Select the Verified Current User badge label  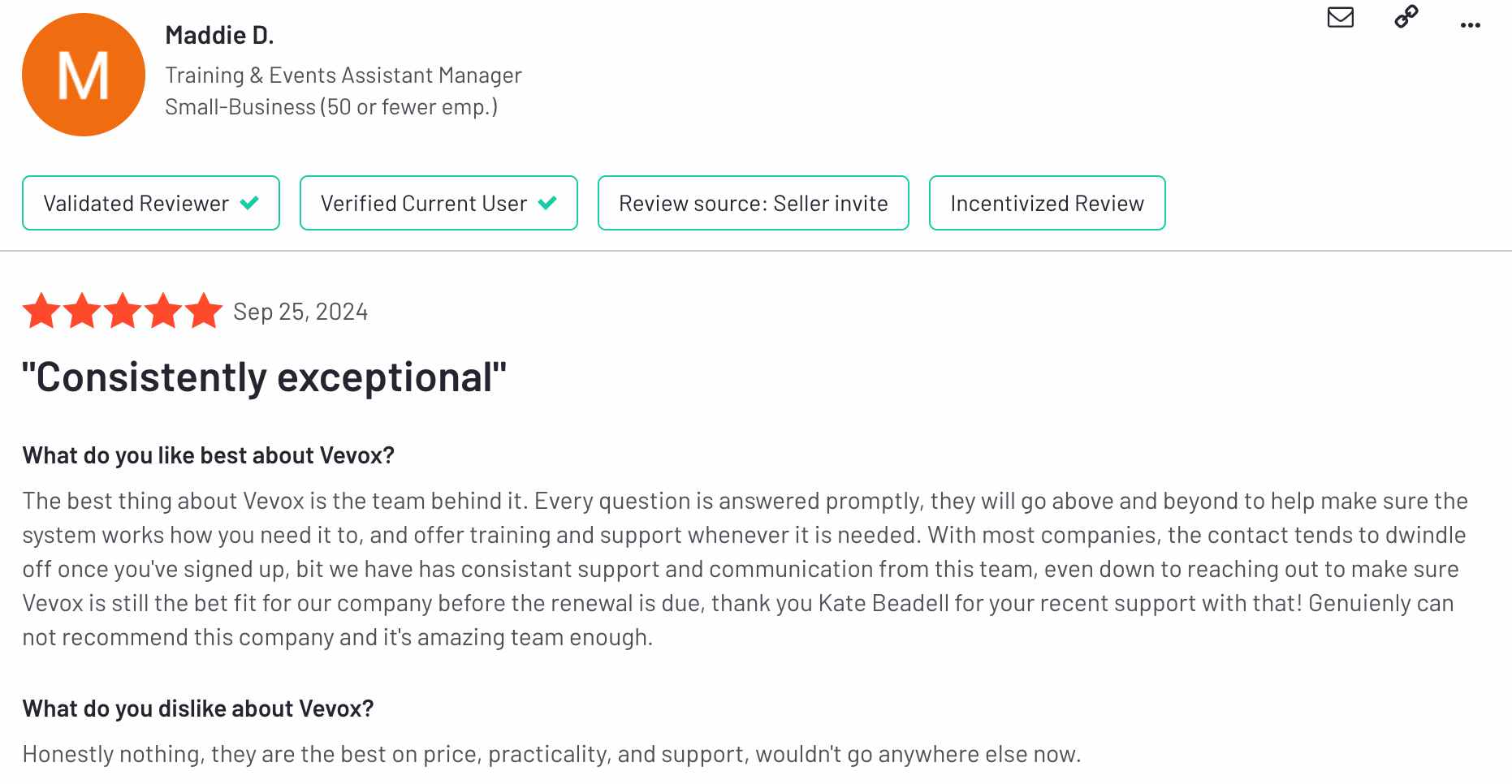[x=423, y=204]
